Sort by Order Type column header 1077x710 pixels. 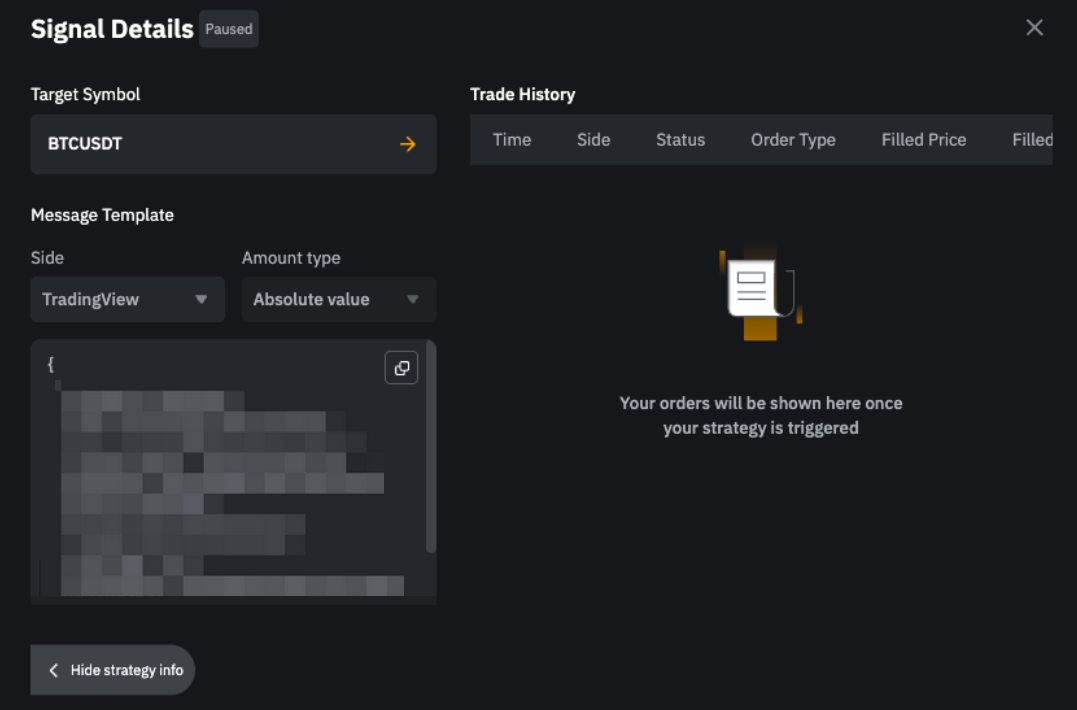click(x=793, y=140)
